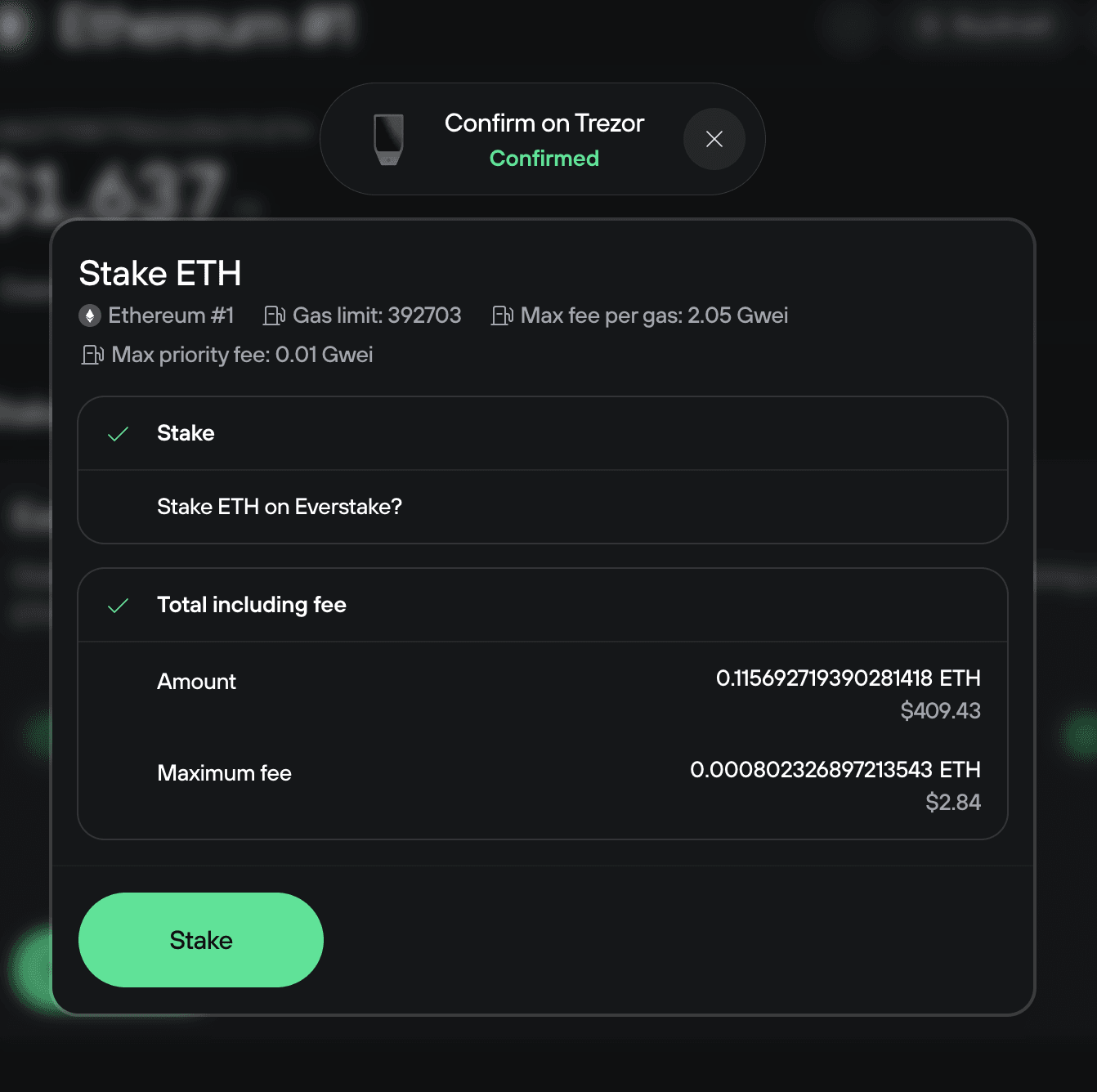Click the green "Confirmed" status text
Screen dimensions: 1097x1092
[x=544, y=158]
